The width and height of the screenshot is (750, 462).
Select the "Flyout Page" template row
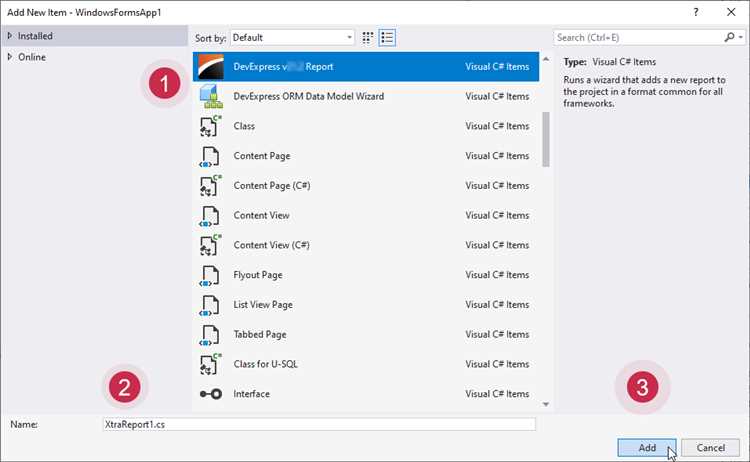pos(366,275)
